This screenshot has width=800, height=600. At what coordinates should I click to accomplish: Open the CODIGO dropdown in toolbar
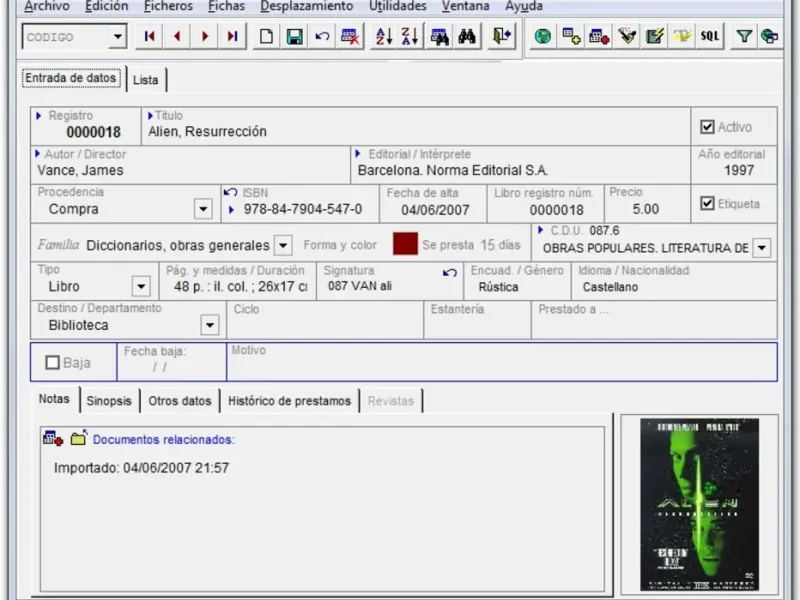tap(118, 37)
